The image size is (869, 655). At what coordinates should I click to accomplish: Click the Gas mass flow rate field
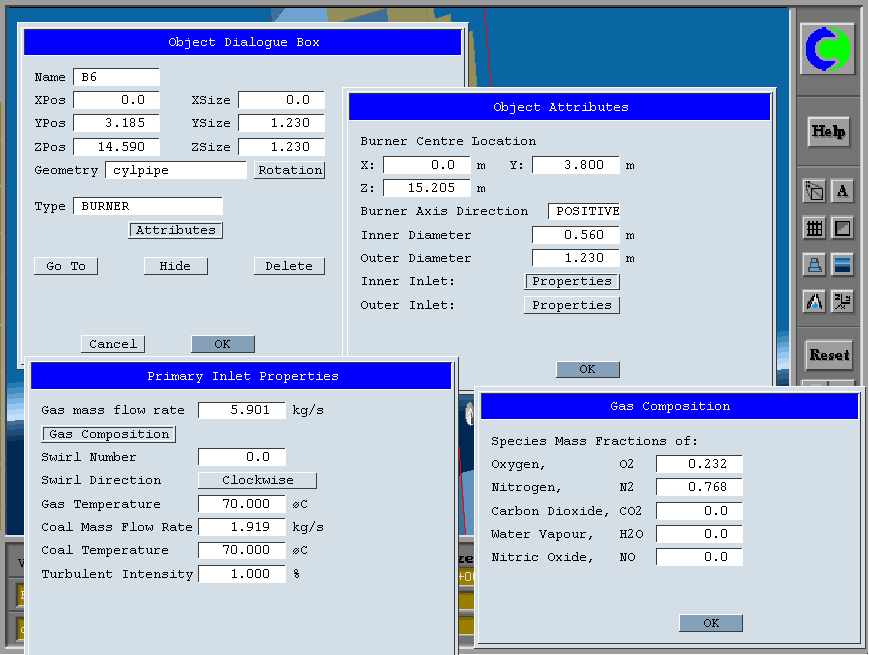(241, 411)
